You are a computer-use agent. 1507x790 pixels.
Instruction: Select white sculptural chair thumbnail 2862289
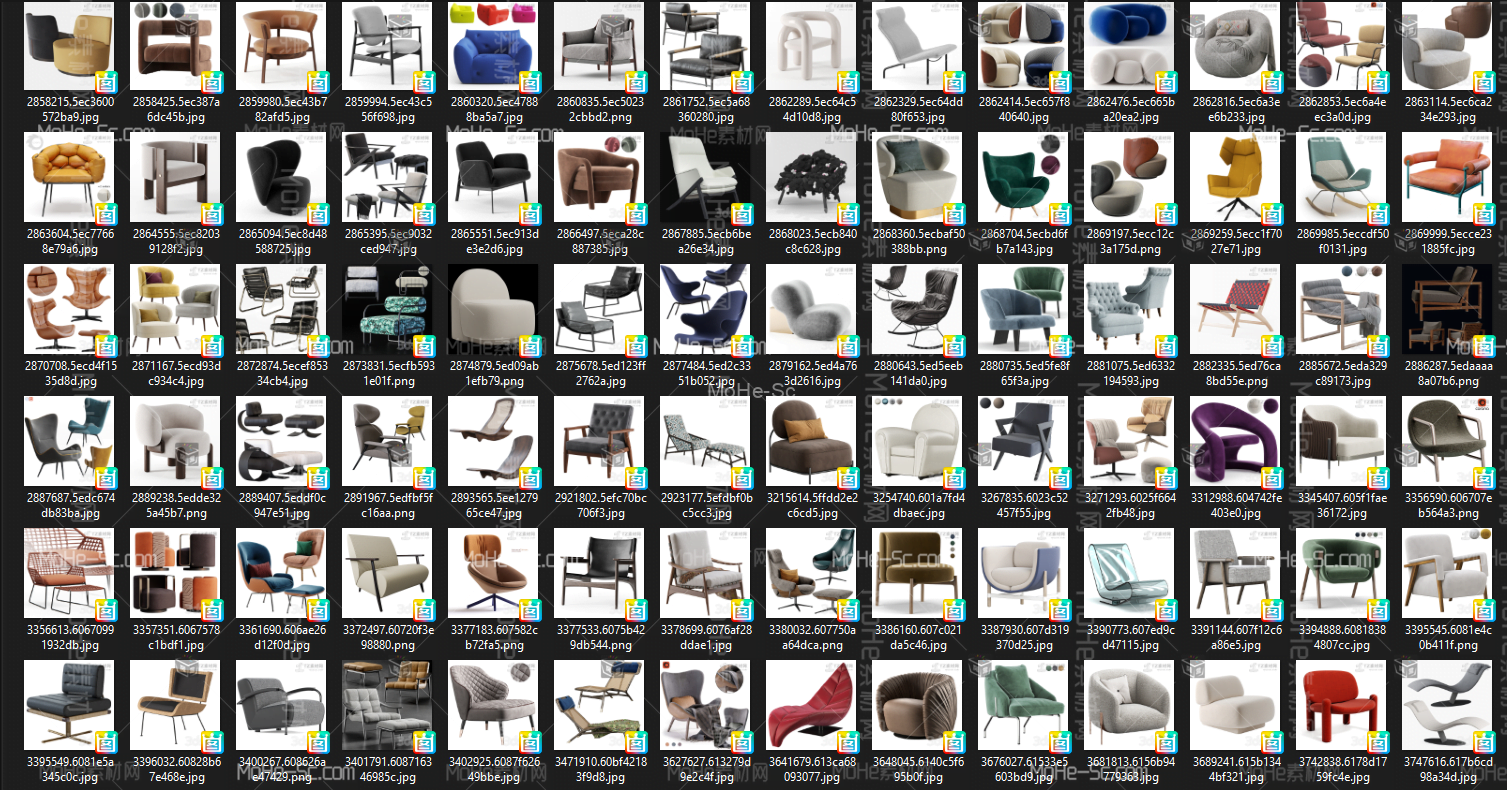809,47
